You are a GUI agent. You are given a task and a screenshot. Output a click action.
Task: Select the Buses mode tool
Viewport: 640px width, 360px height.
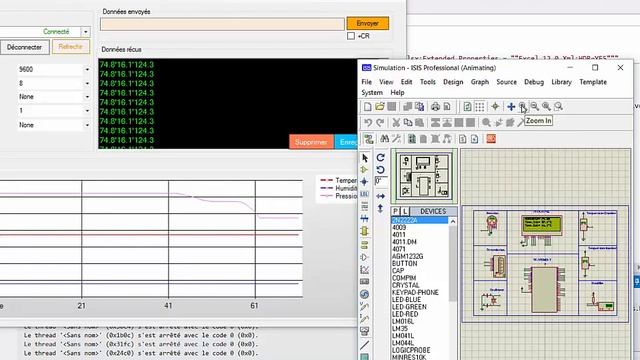[365, 219]
